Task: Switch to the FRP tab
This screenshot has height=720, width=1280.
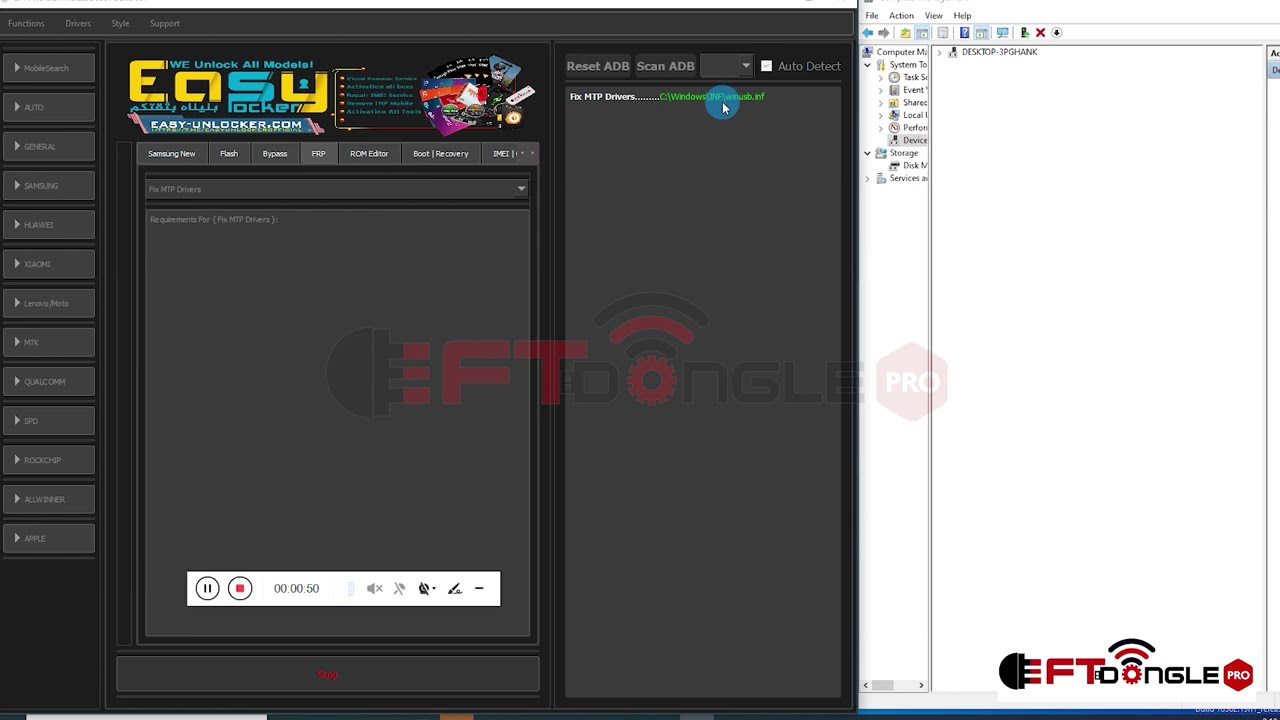Action: tap(318, 154)
